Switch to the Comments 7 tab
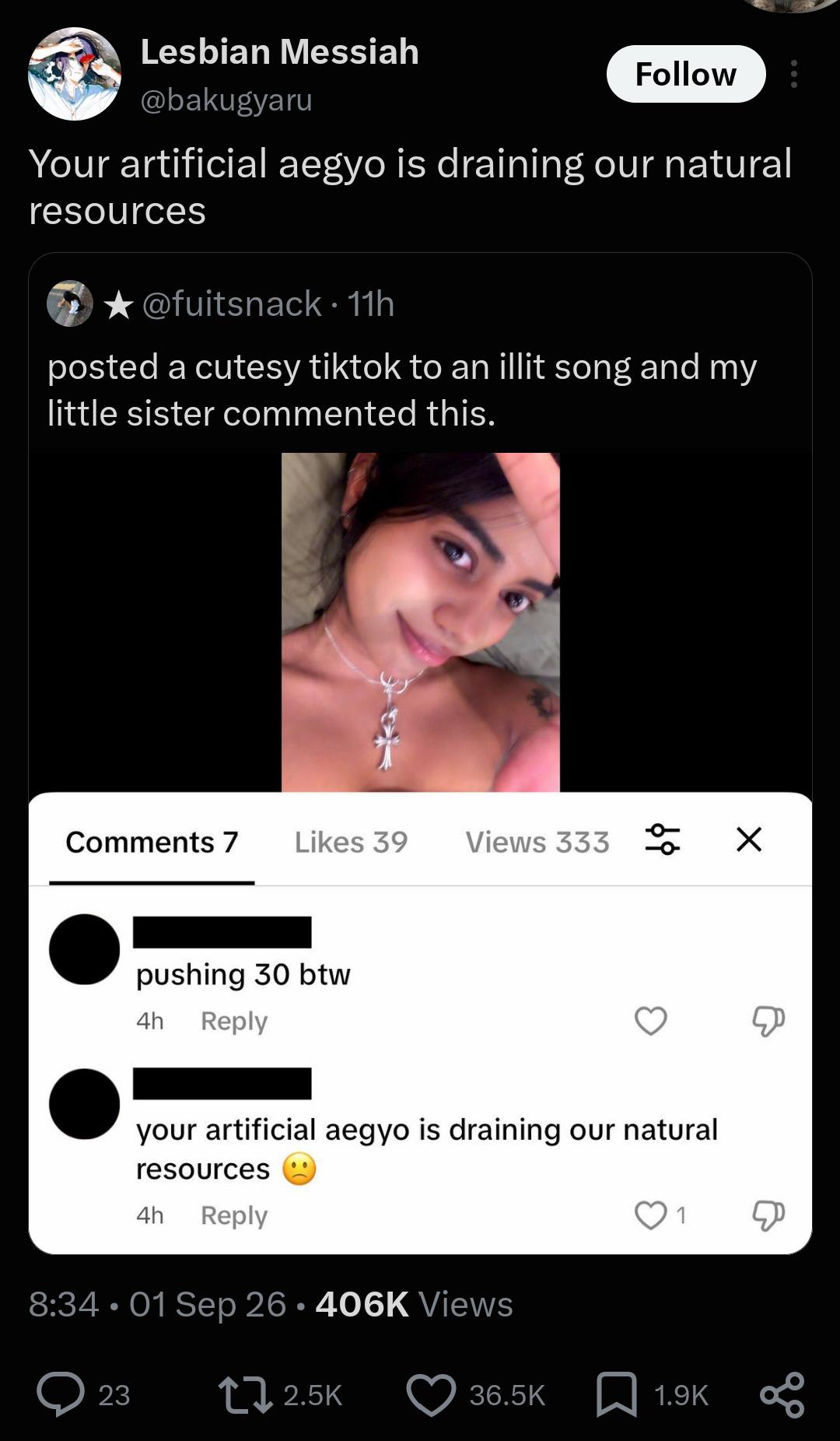The image size is (840, 1441). [x=152, y=842]
